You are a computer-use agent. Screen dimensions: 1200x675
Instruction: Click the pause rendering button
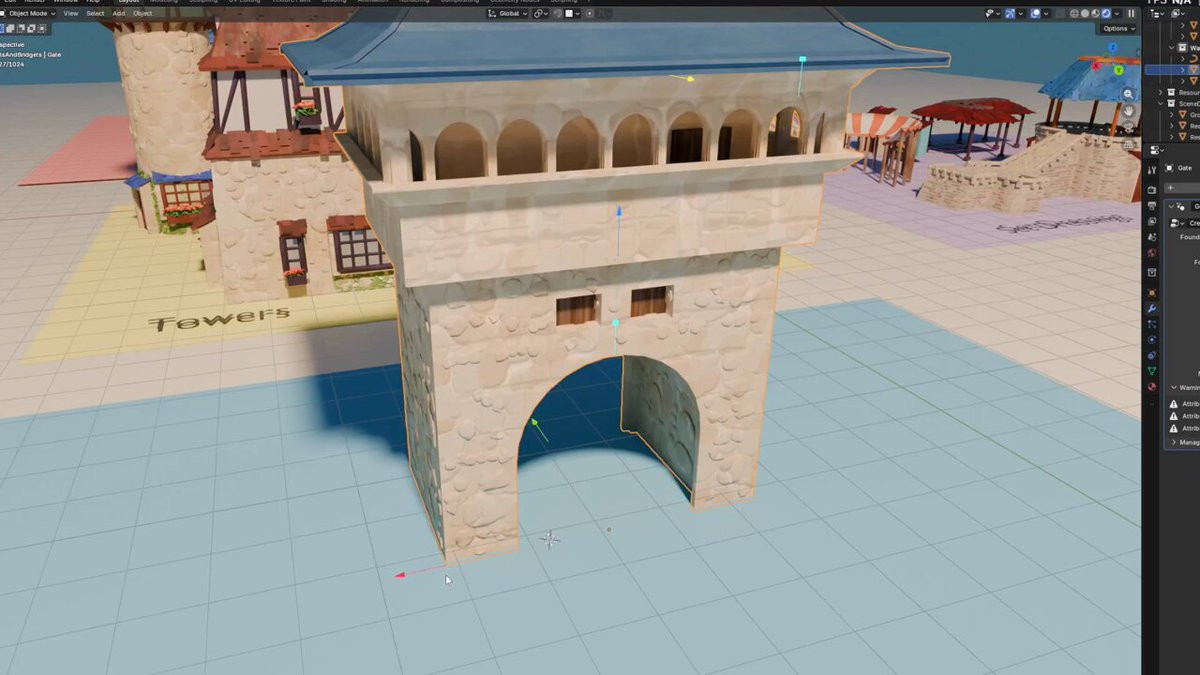click(1131, 14)
